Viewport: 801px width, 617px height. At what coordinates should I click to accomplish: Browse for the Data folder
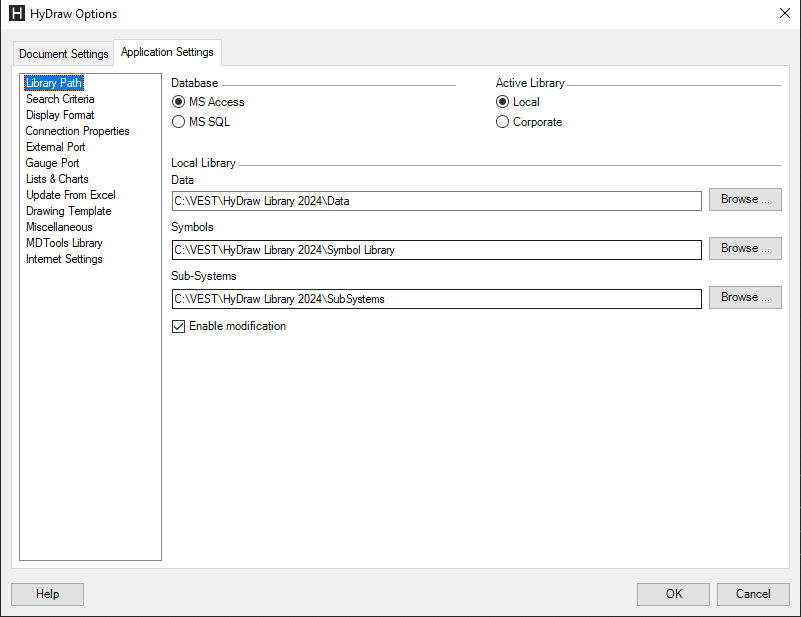745,199
